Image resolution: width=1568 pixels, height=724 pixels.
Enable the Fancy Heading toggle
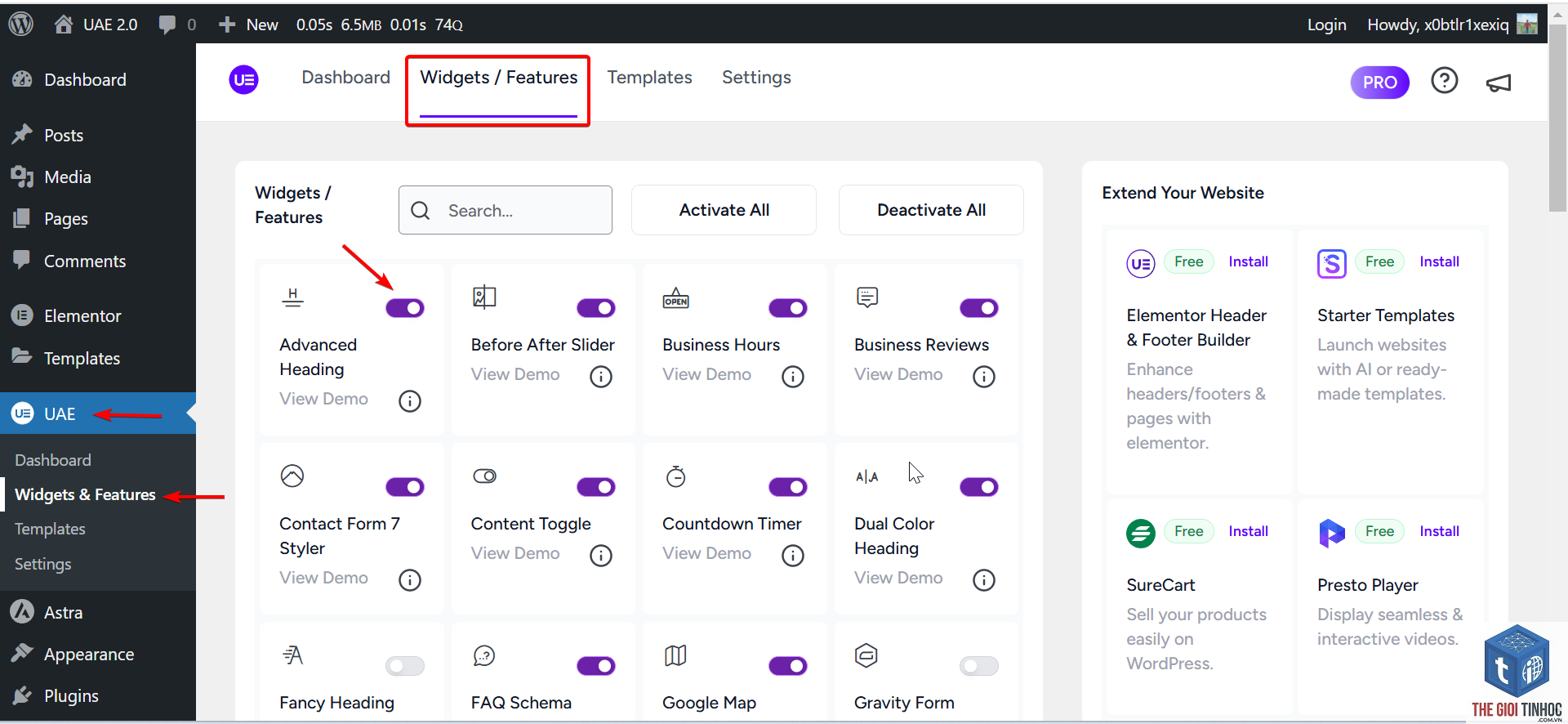pyautogui.click(x=405, y=666)
